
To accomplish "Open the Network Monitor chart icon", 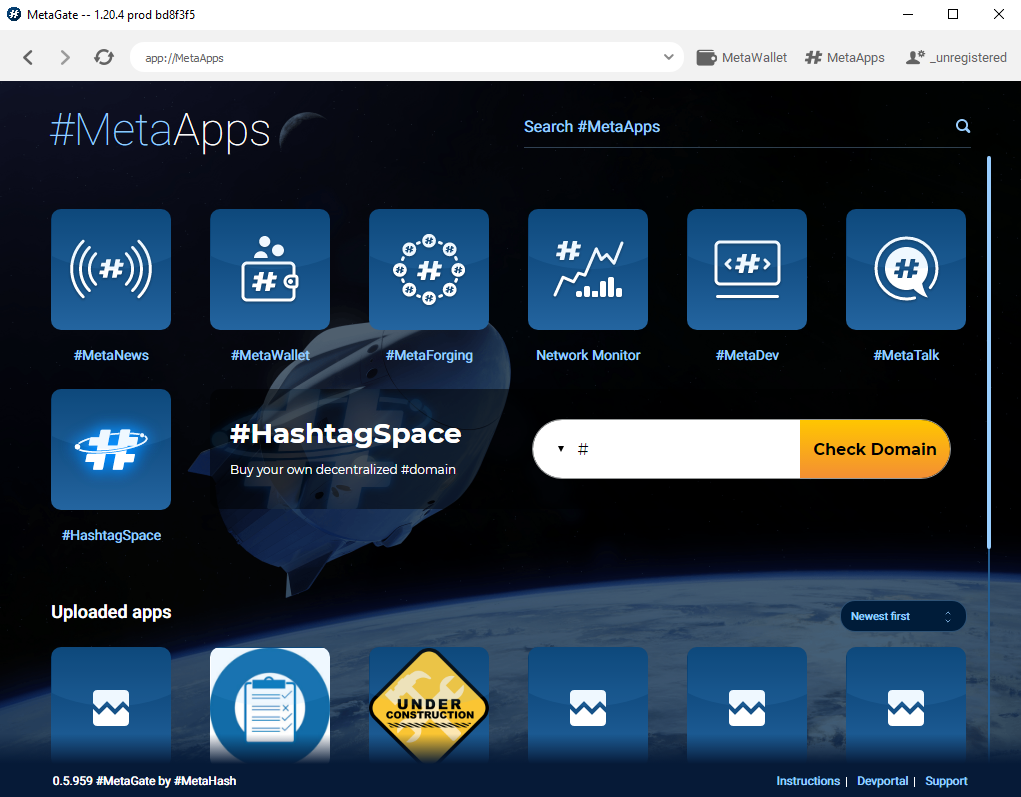I will [x=587, y=269].
